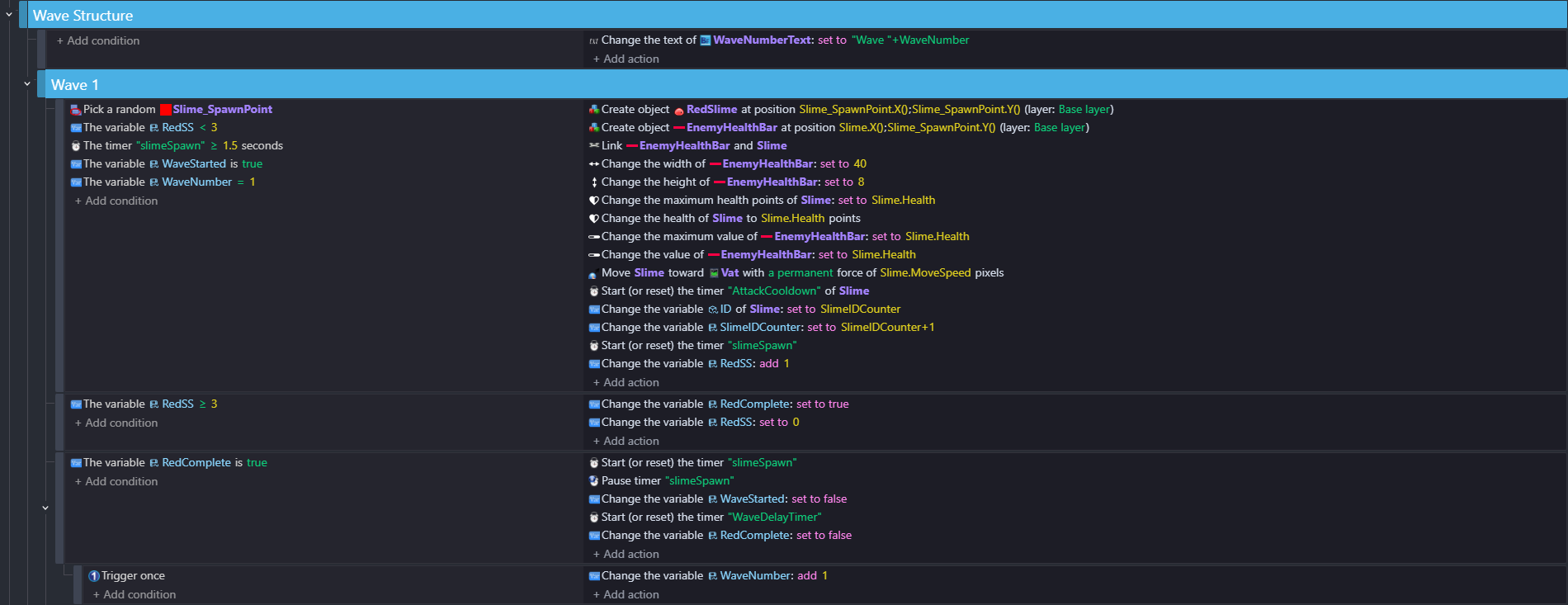Click the RedSlime object icon in Create object
1568x605 pixels.
point(679,111)
